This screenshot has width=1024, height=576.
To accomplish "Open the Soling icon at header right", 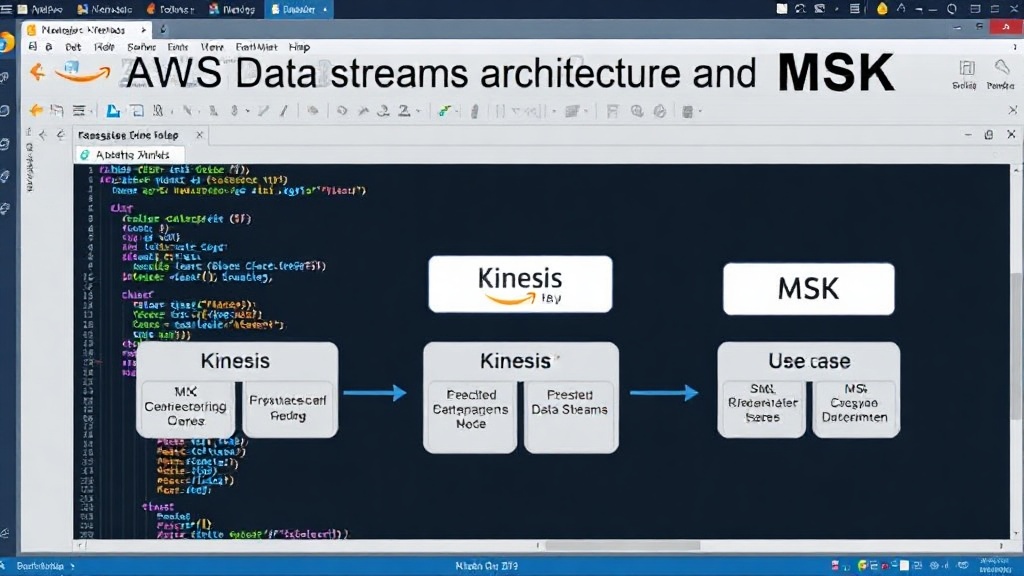I will [x=965, y=74].
